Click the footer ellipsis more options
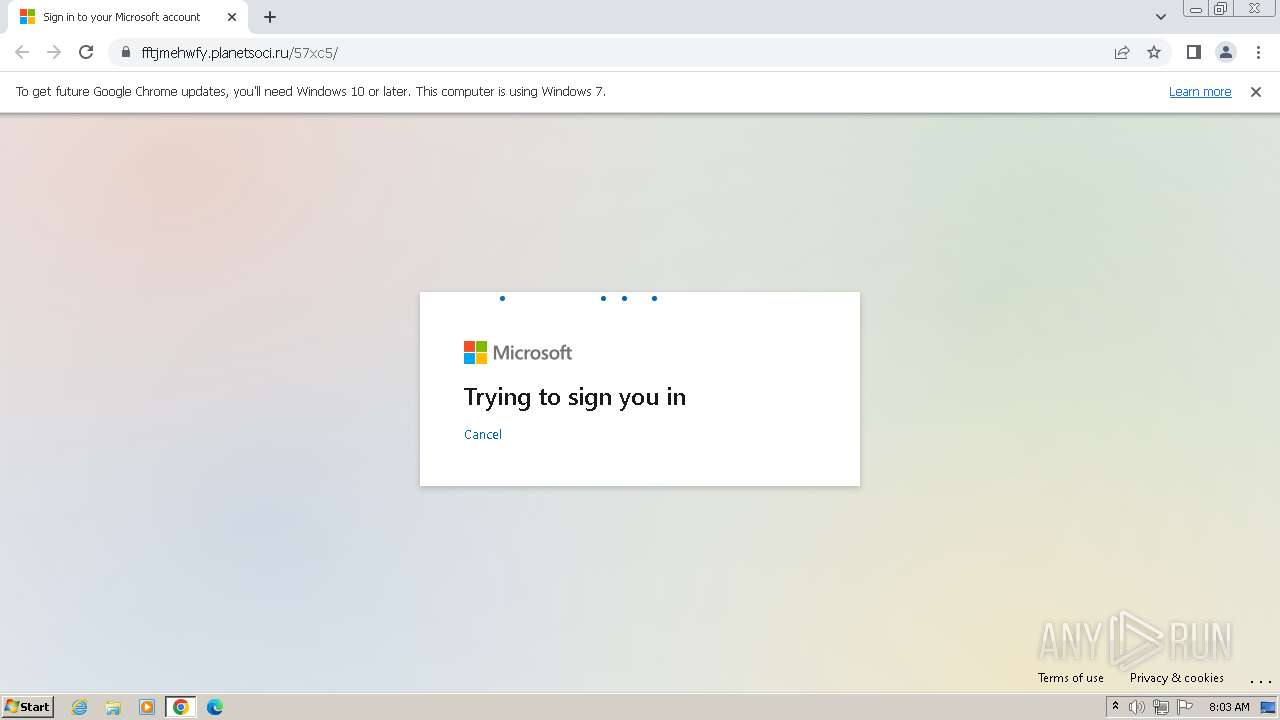1280x720 pixels. (1260, 680)
